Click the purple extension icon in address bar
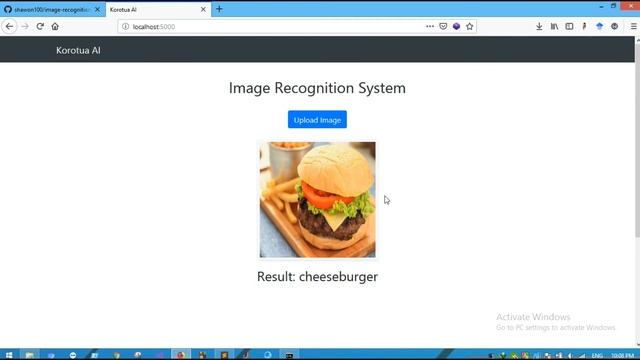 tap(456, 27)
